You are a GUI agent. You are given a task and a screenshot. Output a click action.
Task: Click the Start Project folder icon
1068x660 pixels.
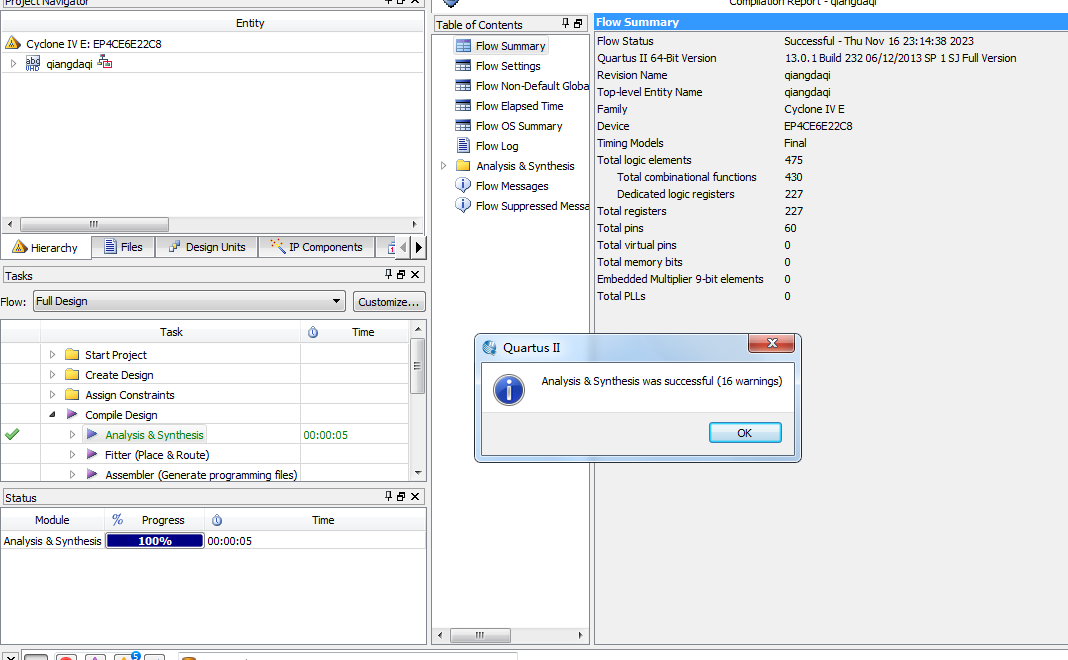(72, 354)
